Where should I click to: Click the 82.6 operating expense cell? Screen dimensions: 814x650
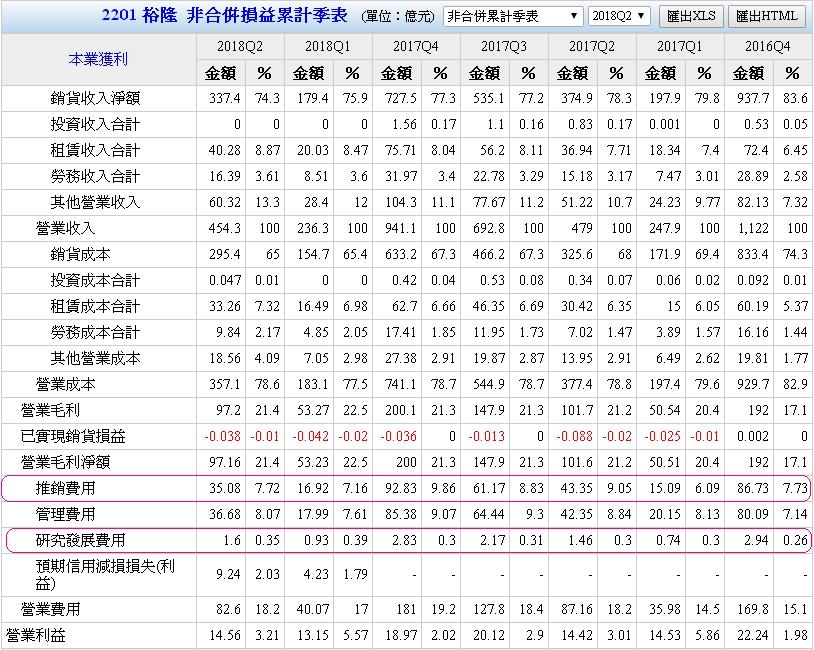(x=228, y=609)
